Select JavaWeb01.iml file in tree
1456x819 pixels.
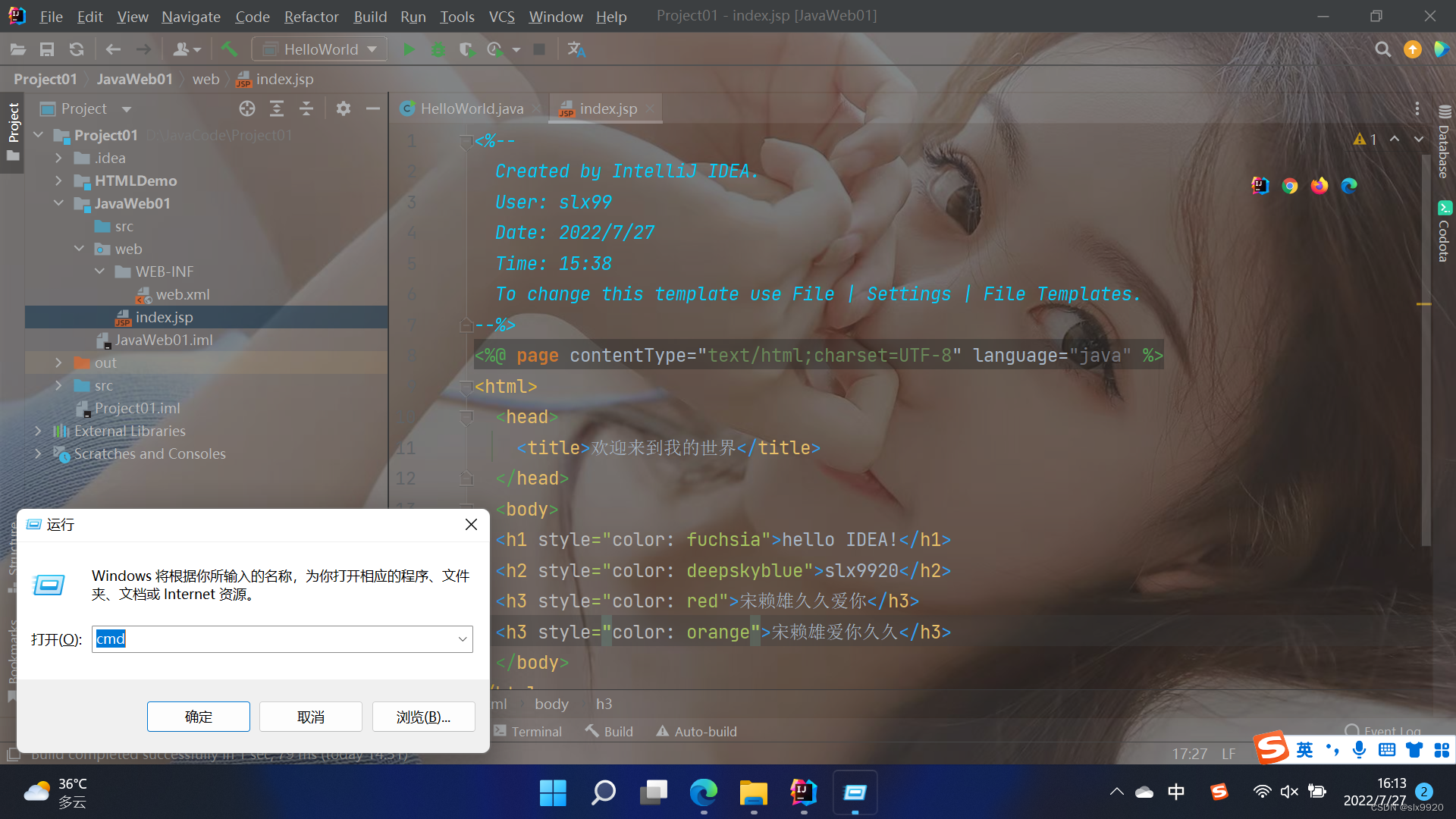tap(164, 340)
